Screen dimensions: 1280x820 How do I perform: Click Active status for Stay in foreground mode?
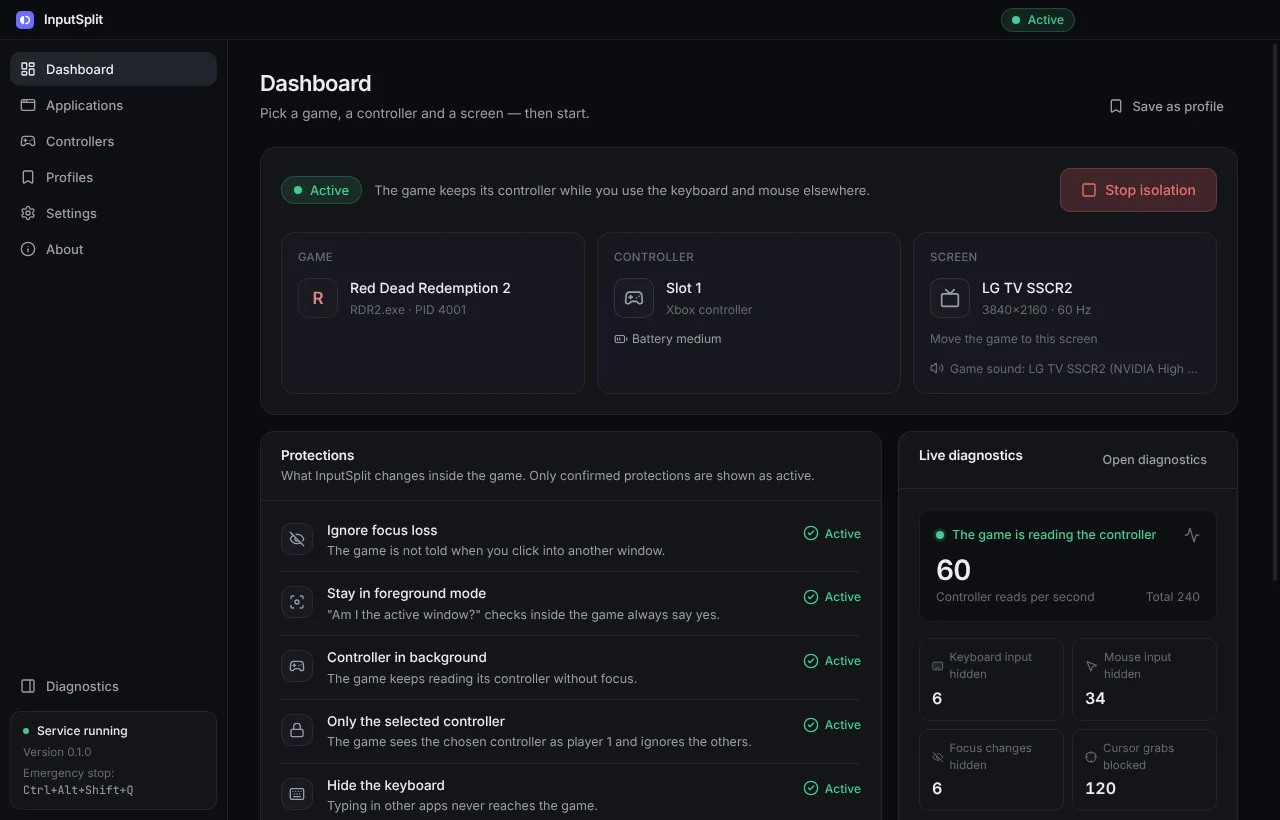pos(832,597)
